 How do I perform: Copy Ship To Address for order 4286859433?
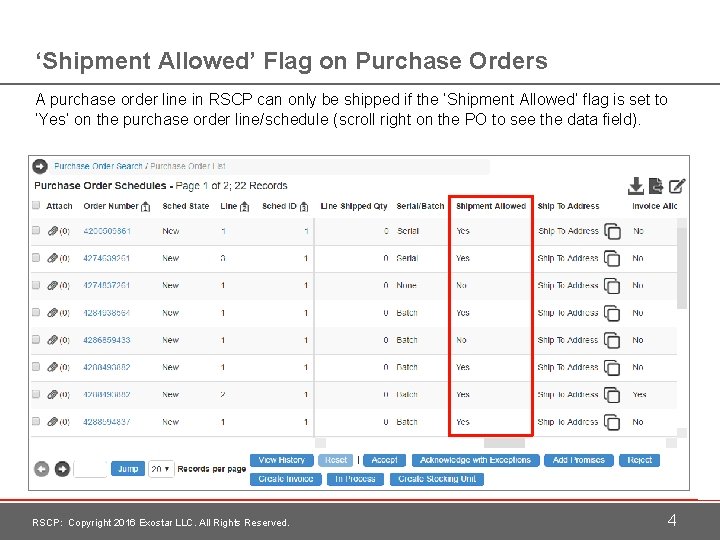point(612,341)
